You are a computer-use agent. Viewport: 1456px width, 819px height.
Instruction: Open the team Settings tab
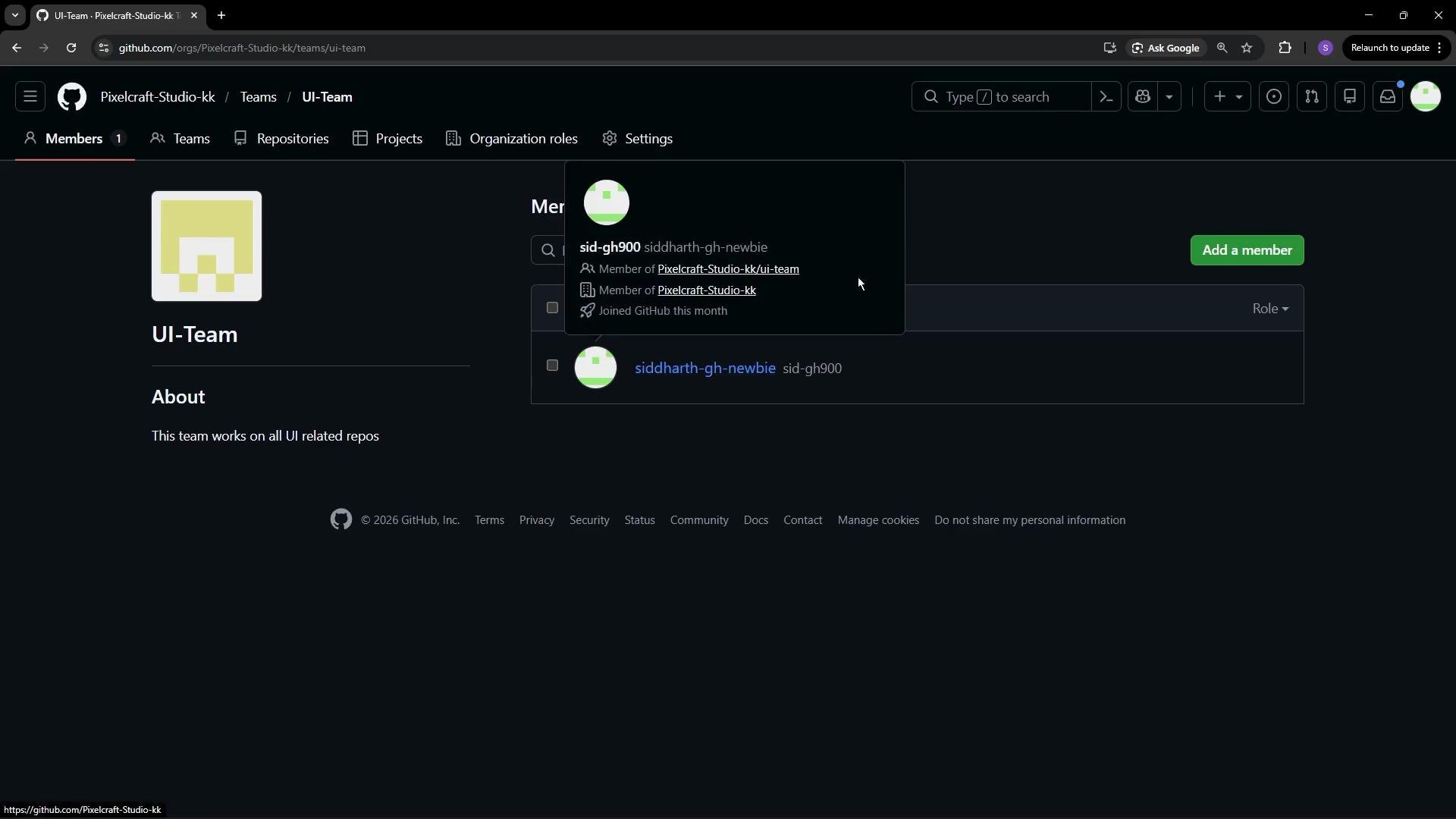(638, 139)
